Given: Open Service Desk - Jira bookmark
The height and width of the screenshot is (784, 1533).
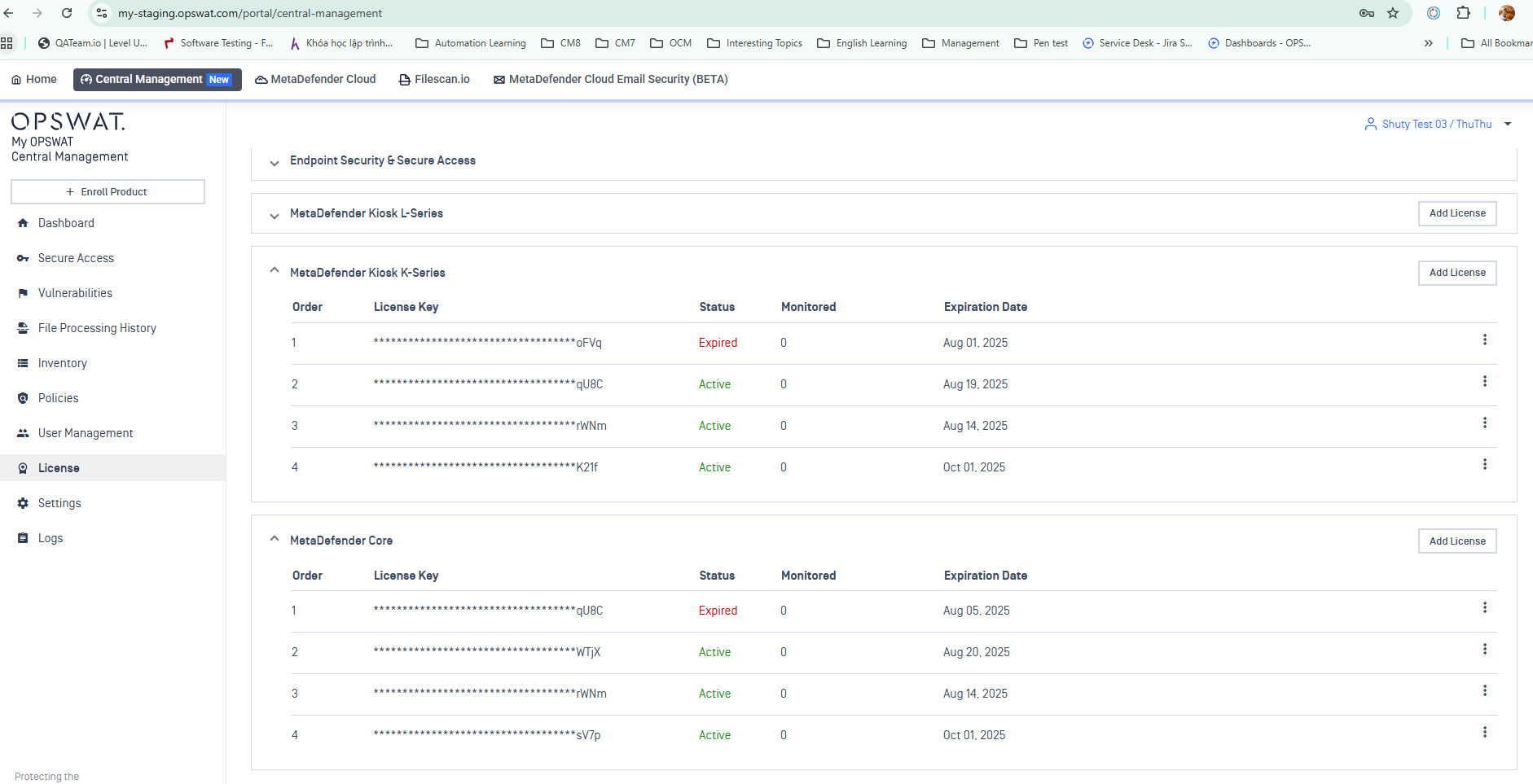Looking at the screenshot, I should click(1137, 43).
